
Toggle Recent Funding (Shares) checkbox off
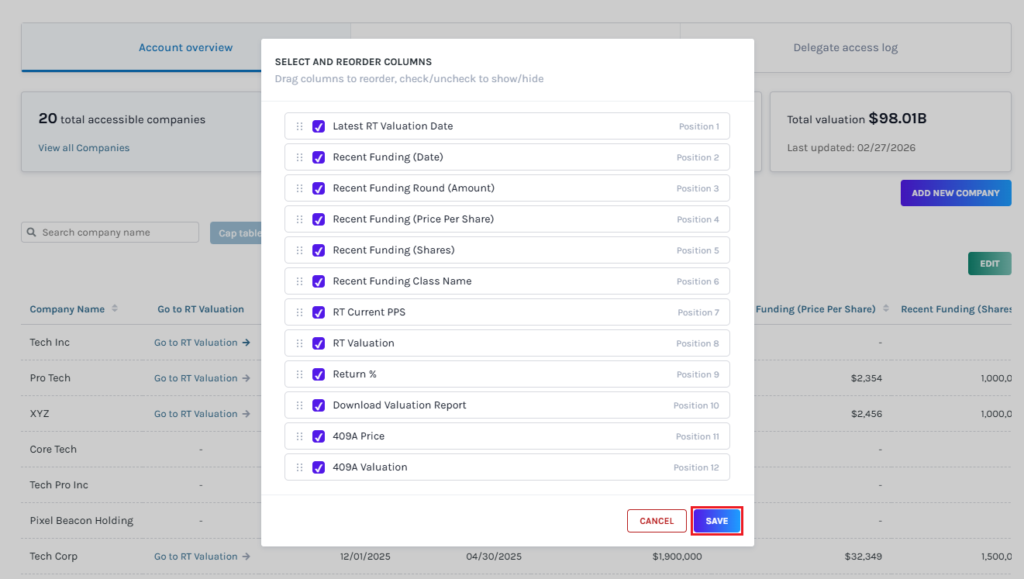[318, 251]
